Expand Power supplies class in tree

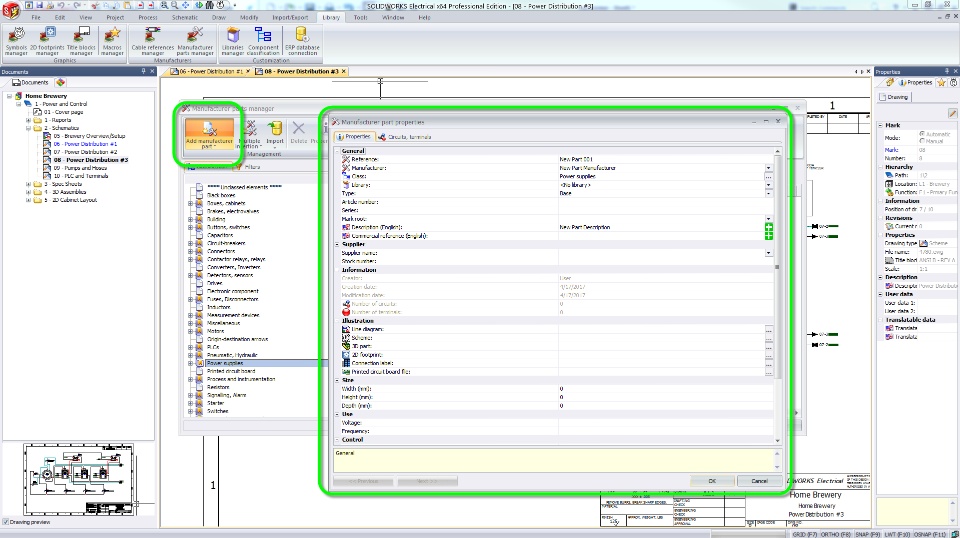(190, 363)
